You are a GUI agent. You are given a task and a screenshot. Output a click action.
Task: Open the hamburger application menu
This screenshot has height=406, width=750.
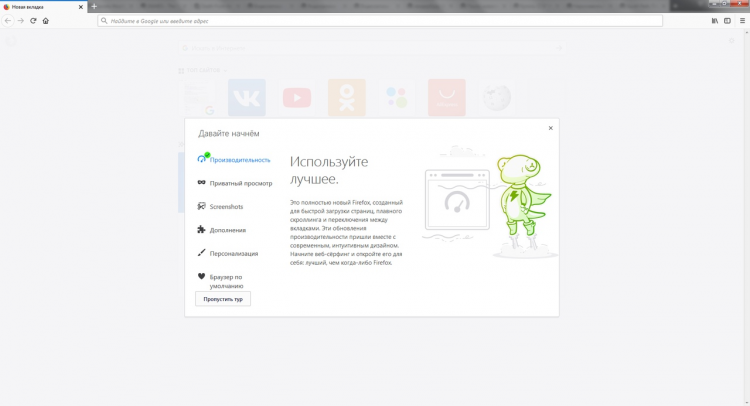tap(742, 21)
